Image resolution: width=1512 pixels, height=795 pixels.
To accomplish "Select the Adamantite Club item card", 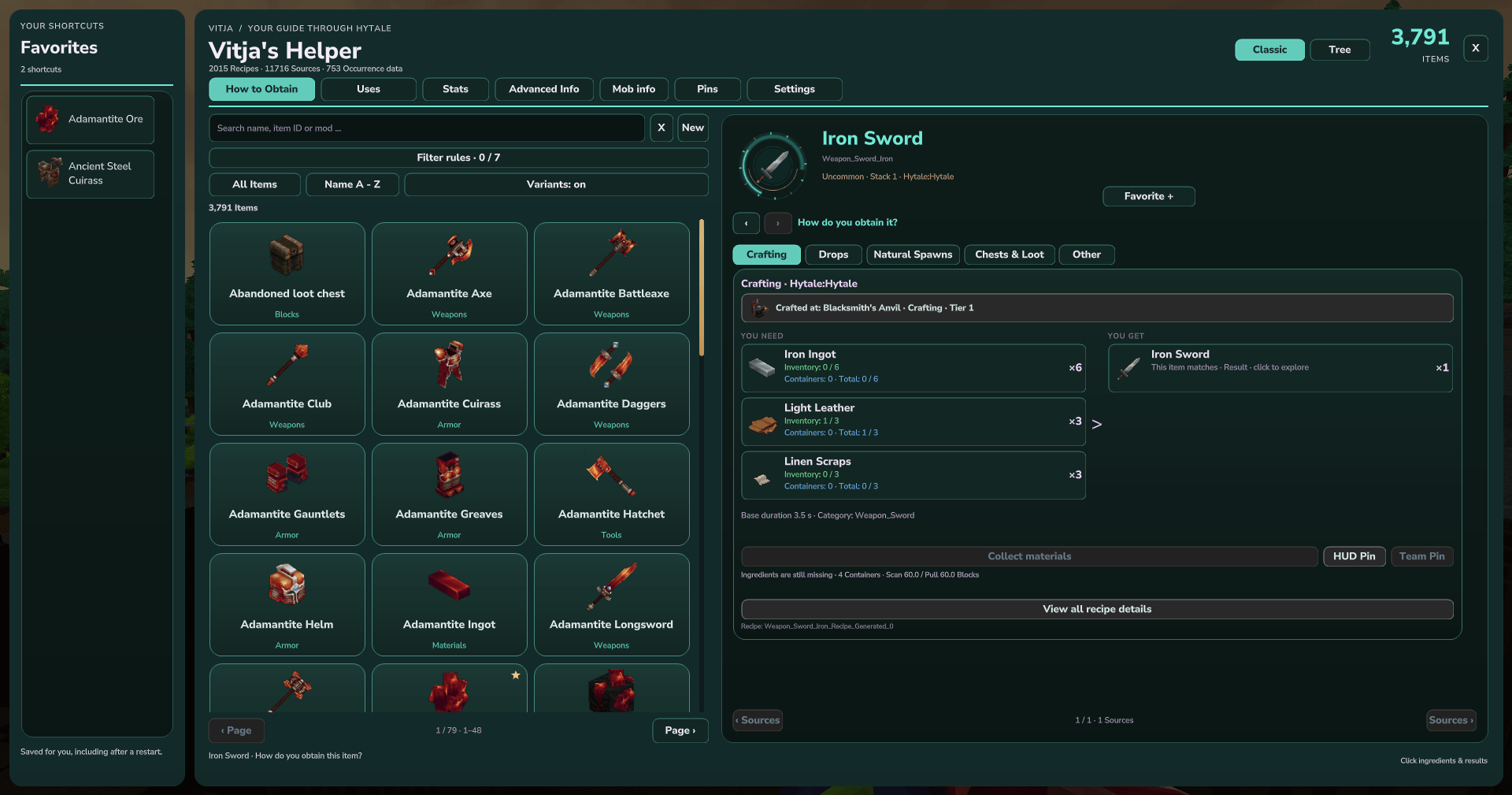I will click(x=287, y=384).
